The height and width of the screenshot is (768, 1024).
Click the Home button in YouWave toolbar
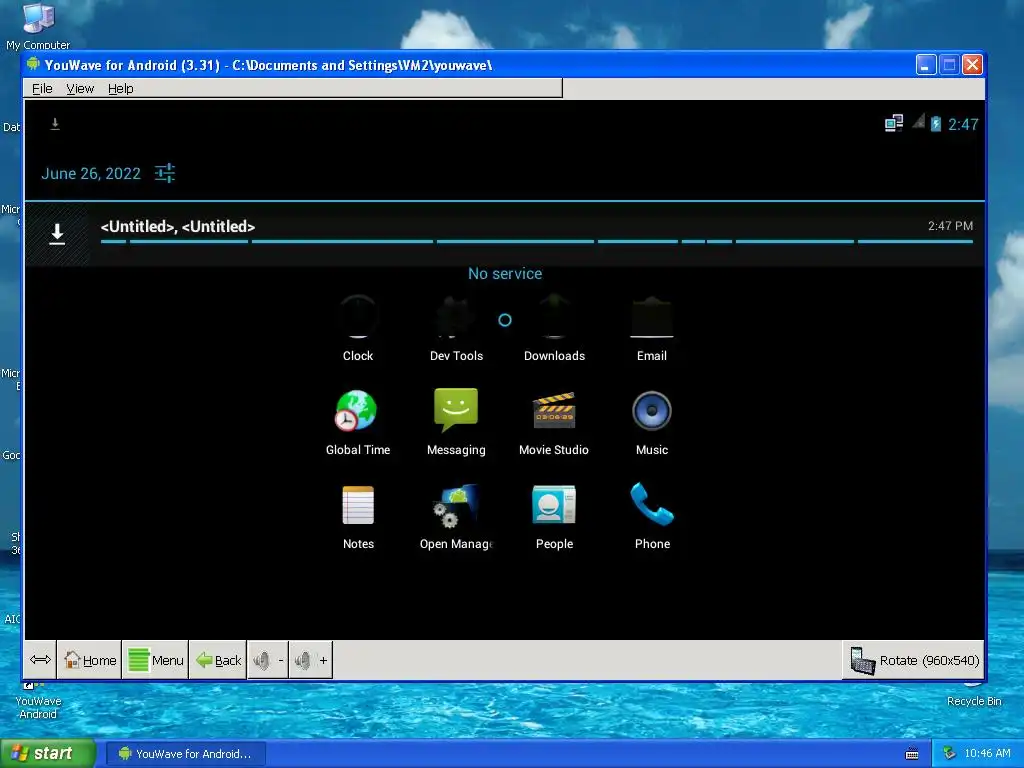point(89,660)
